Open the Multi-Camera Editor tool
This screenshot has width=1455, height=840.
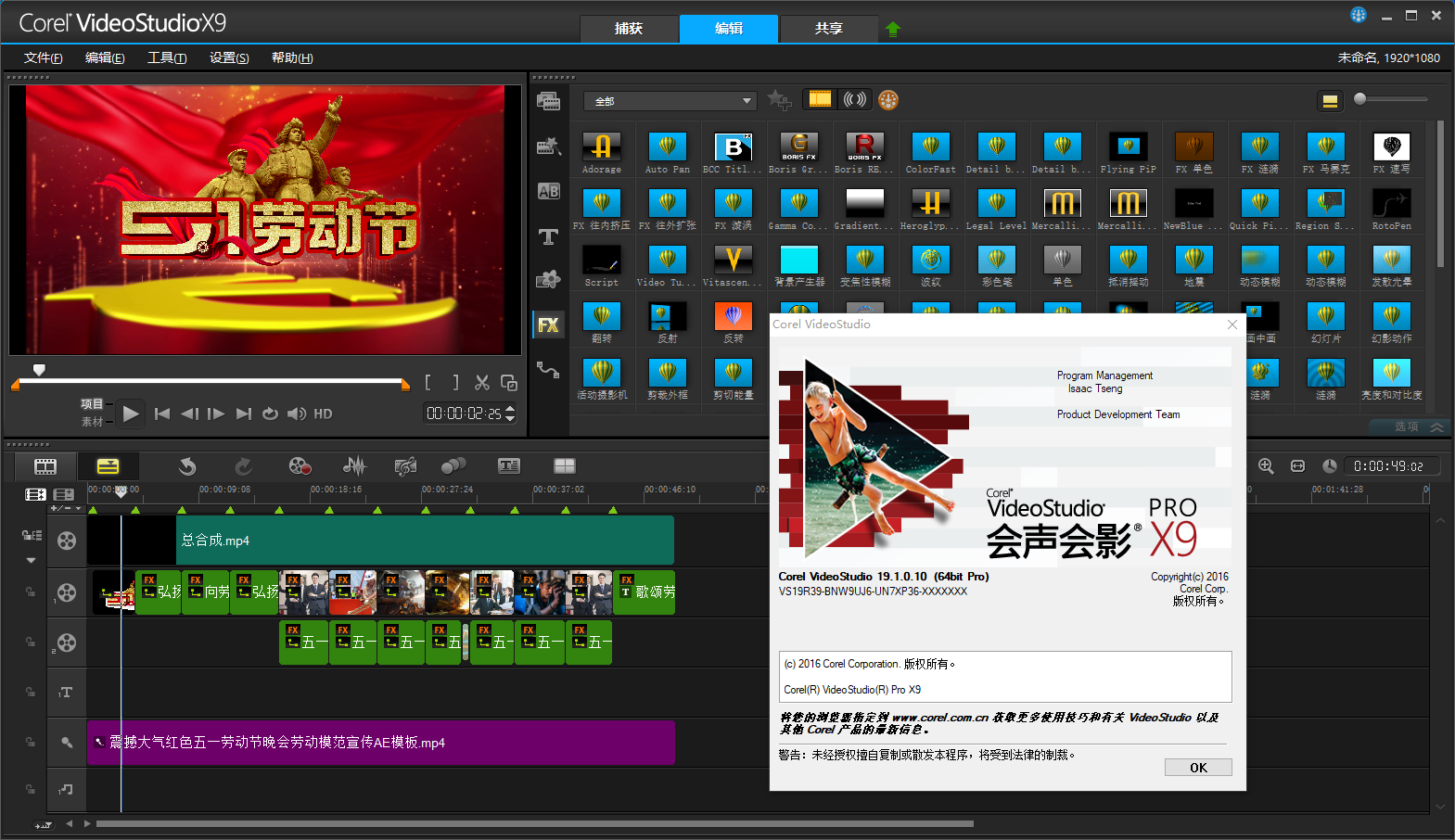565,466
